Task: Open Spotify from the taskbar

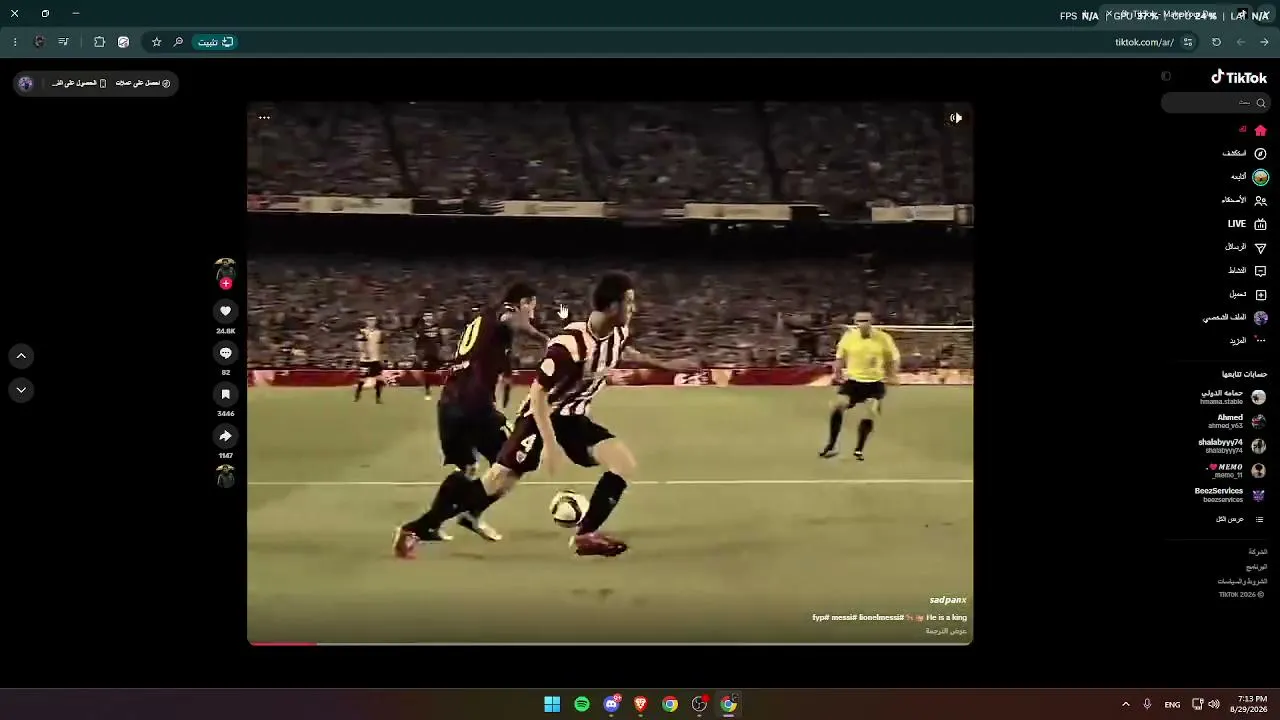Action: (x=582, y=704)
